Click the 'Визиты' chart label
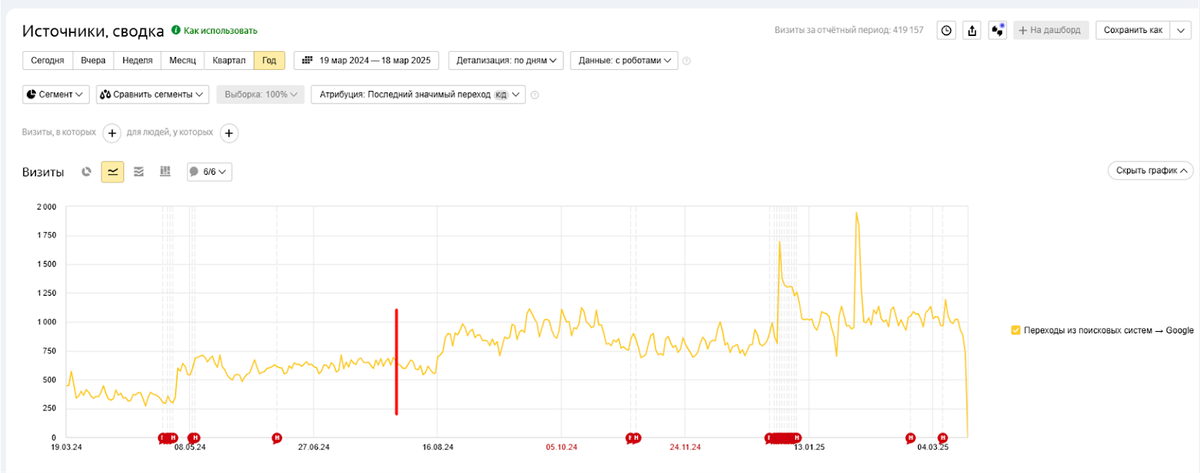 click(43, 172)
